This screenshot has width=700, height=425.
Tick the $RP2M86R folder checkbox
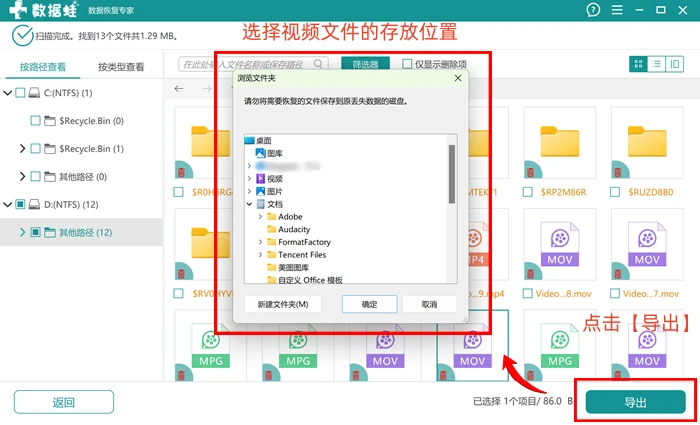coord(528,192)
